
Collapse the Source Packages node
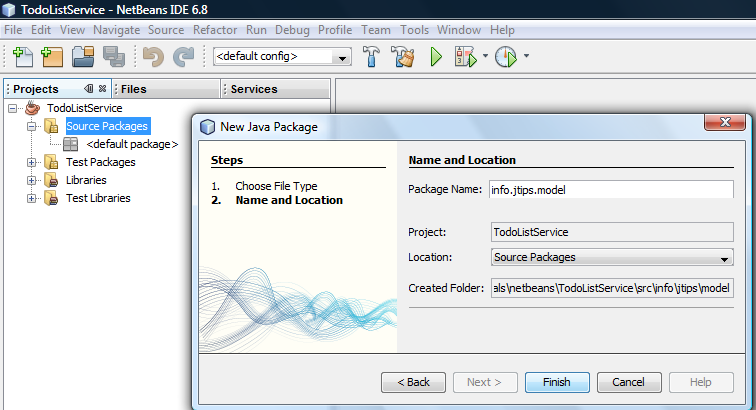[x=31, y=127]
